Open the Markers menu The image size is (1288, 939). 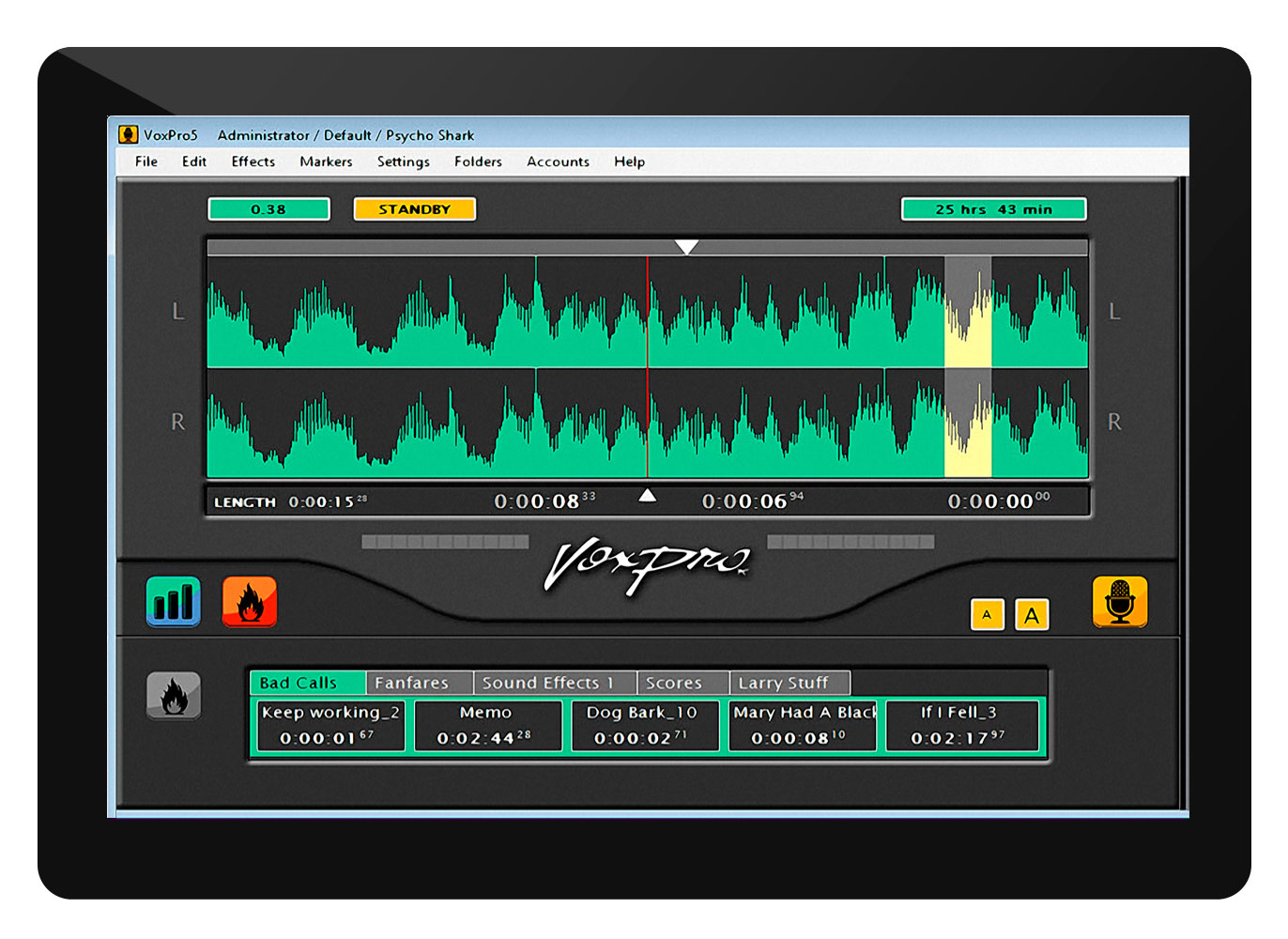(x=326, y=162)
